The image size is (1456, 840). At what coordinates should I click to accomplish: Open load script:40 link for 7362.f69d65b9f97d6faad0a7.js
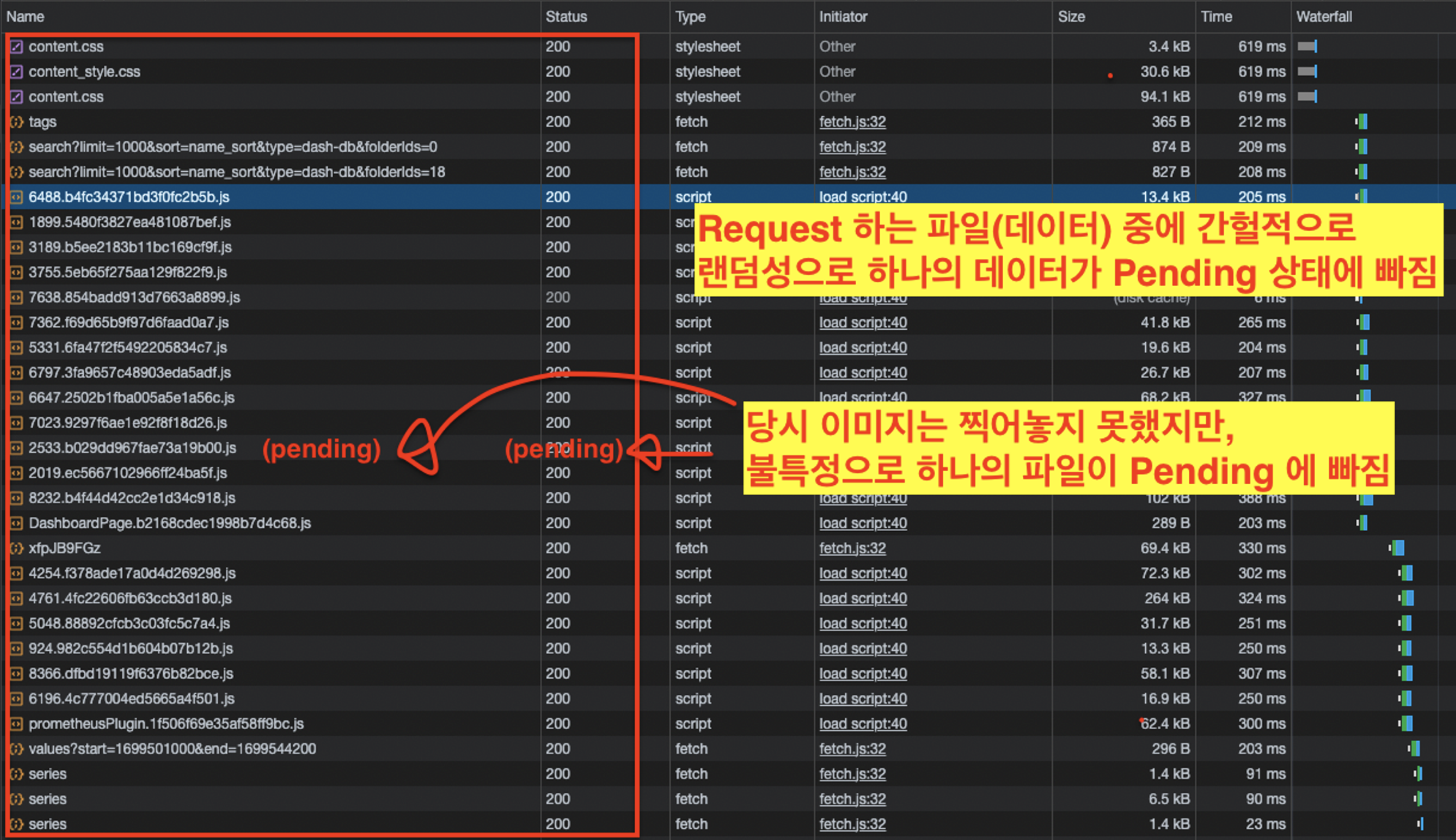tap(862, 323)
